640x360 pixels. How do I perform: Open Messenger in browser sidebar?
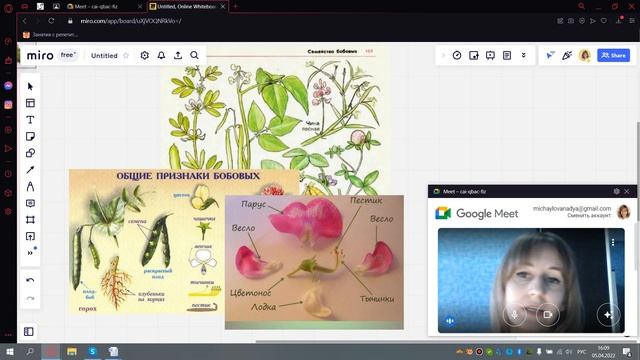pos(8,86)
